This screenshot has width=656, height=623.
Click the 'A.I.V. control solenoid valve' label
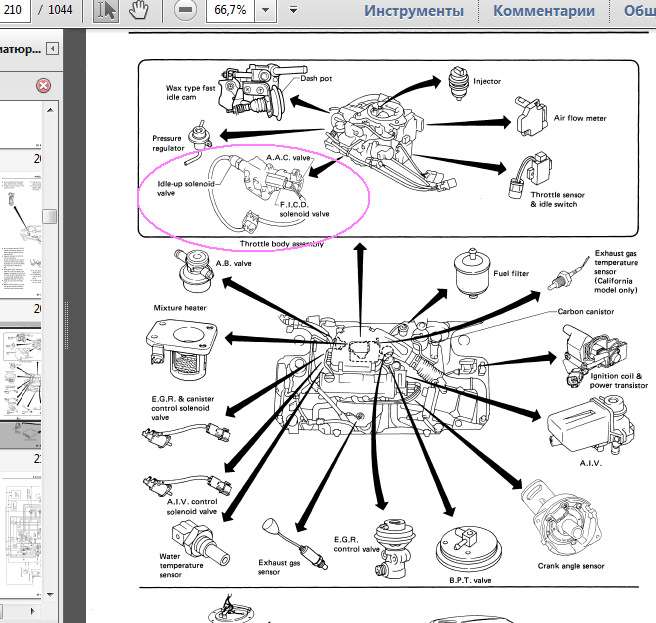[x=192, y=506]
